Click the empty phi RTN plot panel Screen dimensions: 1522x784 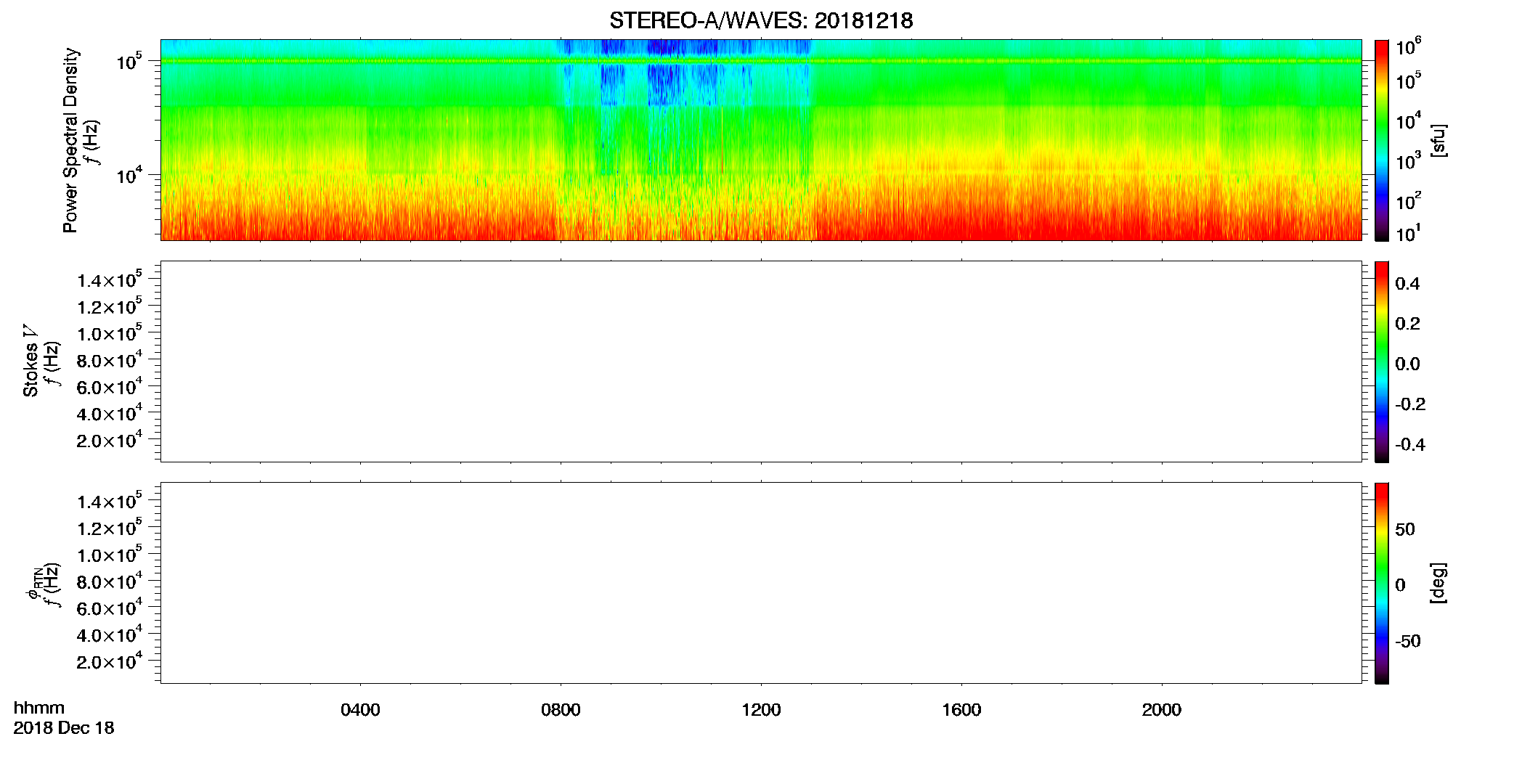pyautogui.click(x=761, y=583)
